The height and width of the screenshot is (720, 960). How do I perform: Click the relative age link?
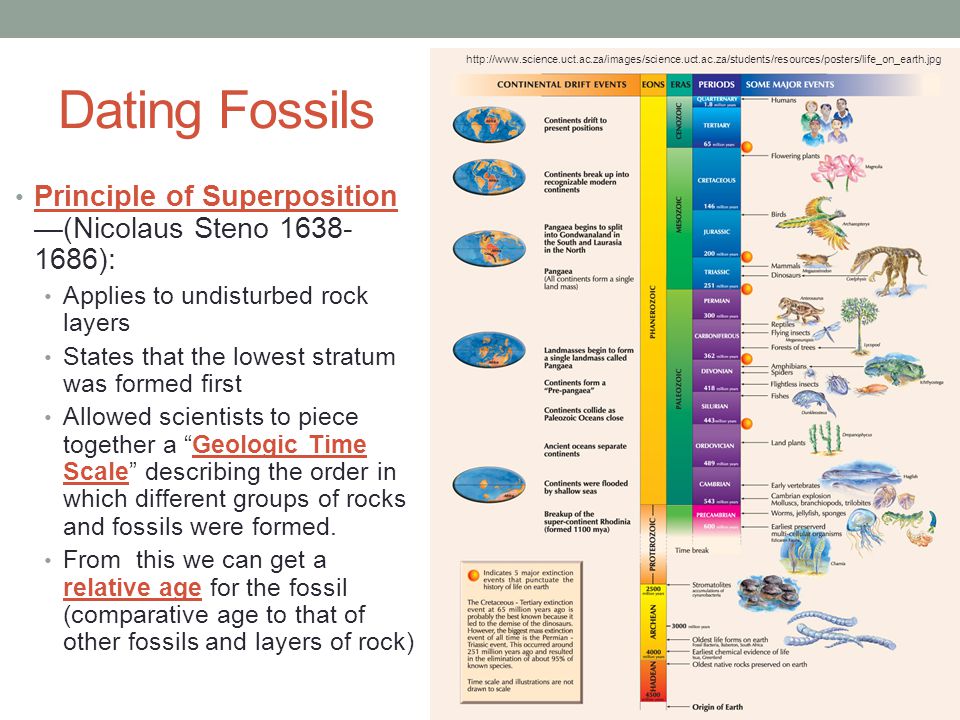tap(132, 588)
